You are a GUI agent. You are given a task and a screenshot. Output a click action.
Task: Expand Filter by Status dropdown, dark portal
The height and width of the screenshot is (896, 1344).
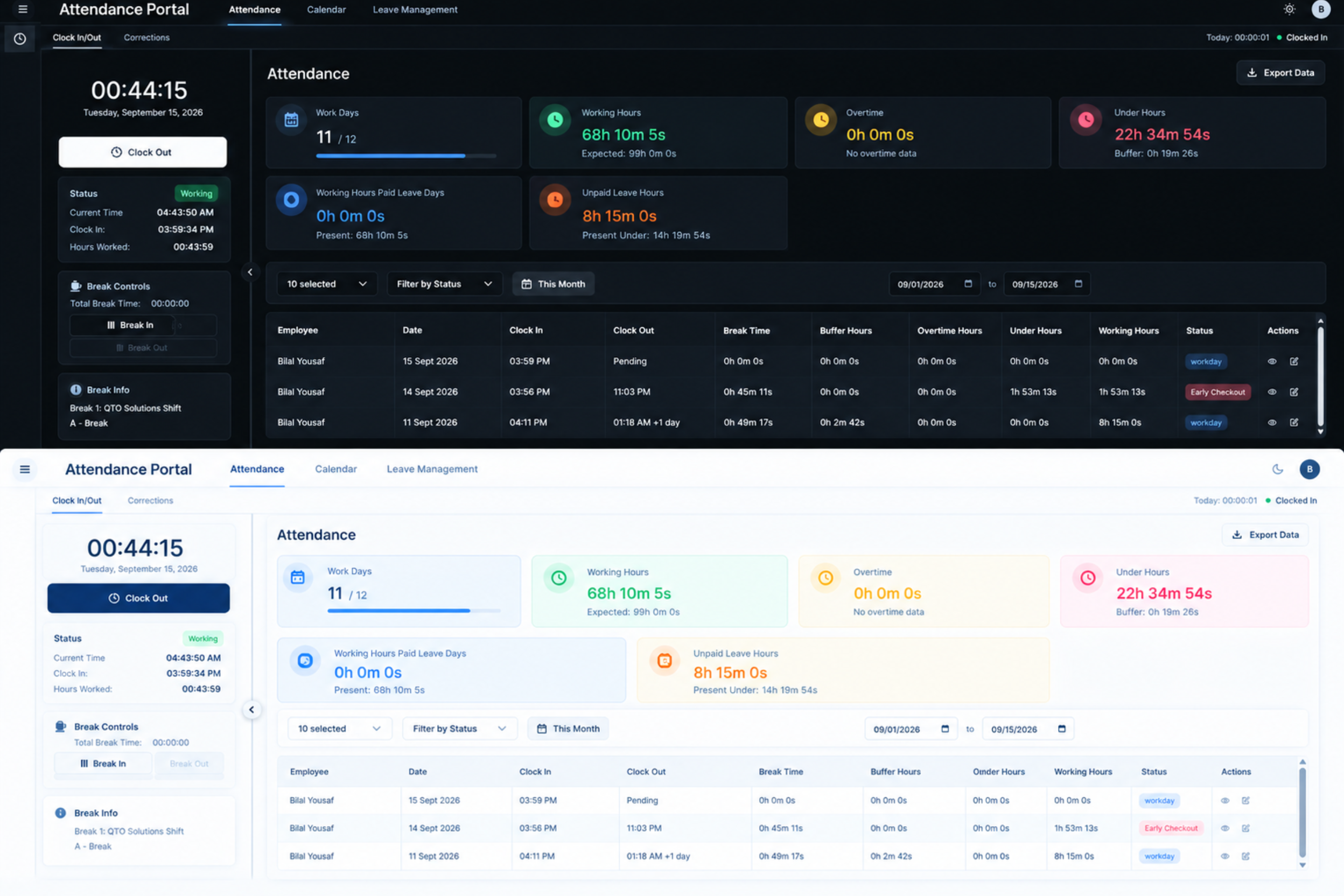[x=445, y=284]
